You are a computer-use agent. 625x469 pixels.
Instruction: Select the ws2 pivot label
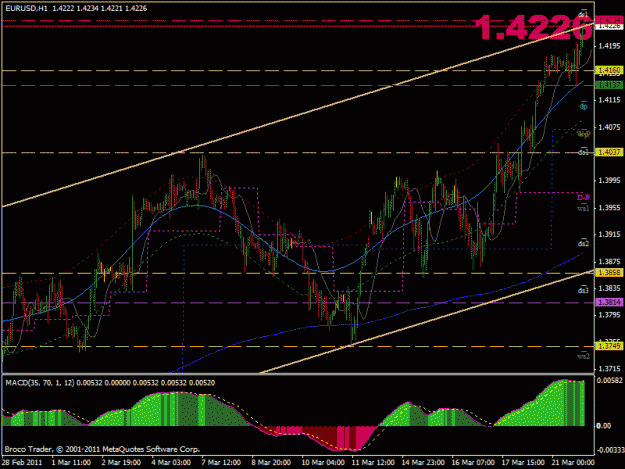(x=583, y=356)
